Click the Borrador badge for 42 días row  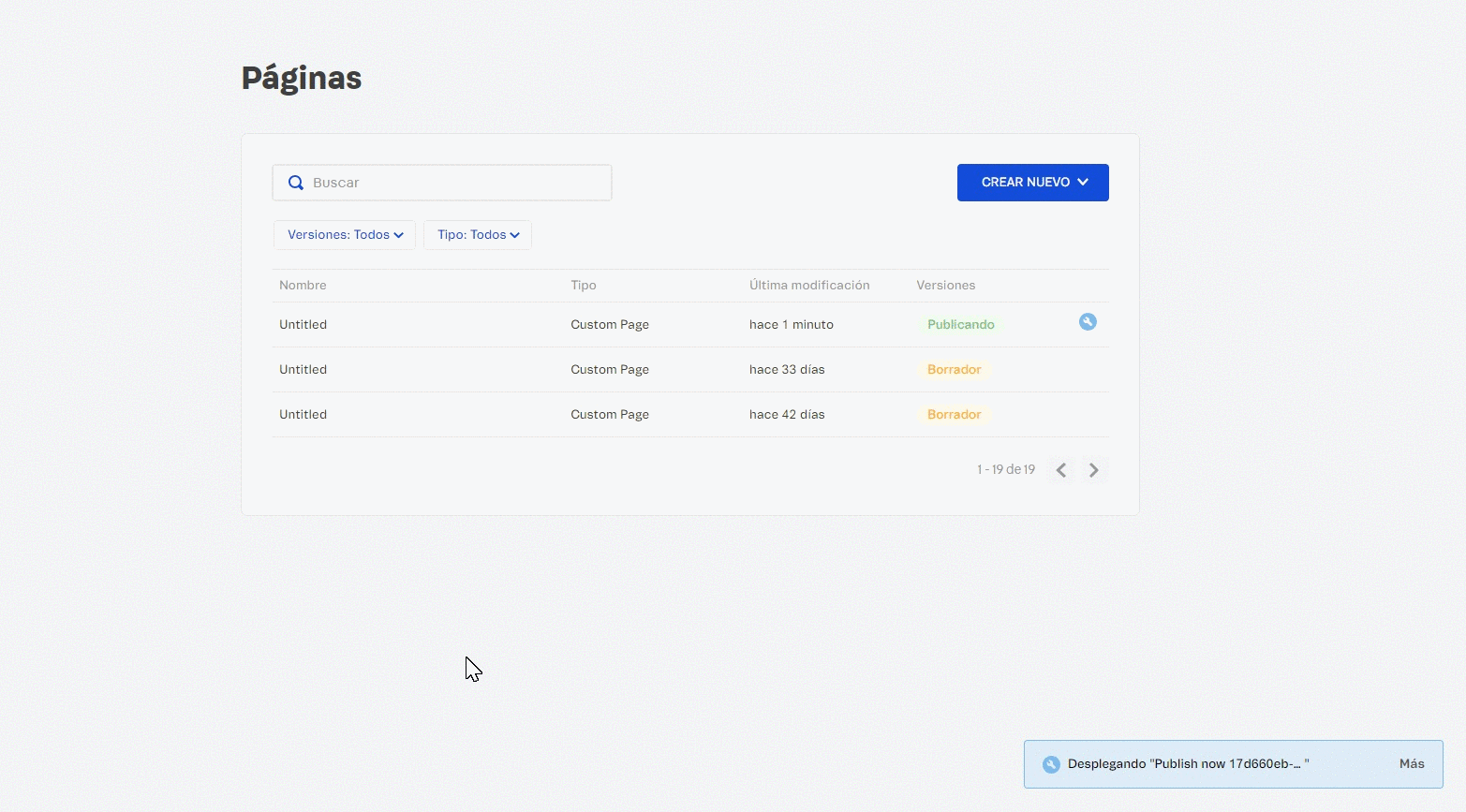[954, 415]
